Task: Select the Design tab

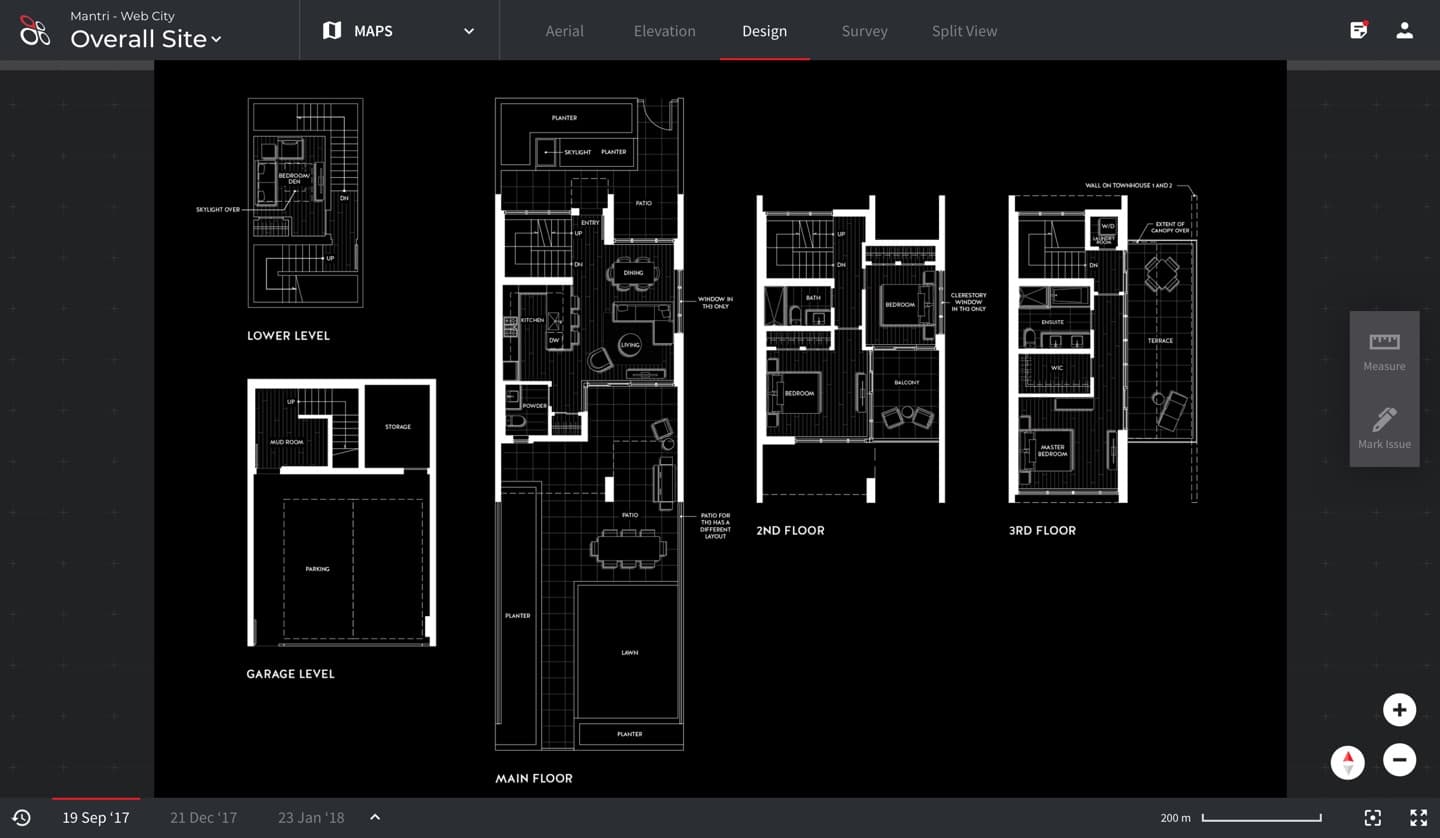Action: click(x=765, y=31)
